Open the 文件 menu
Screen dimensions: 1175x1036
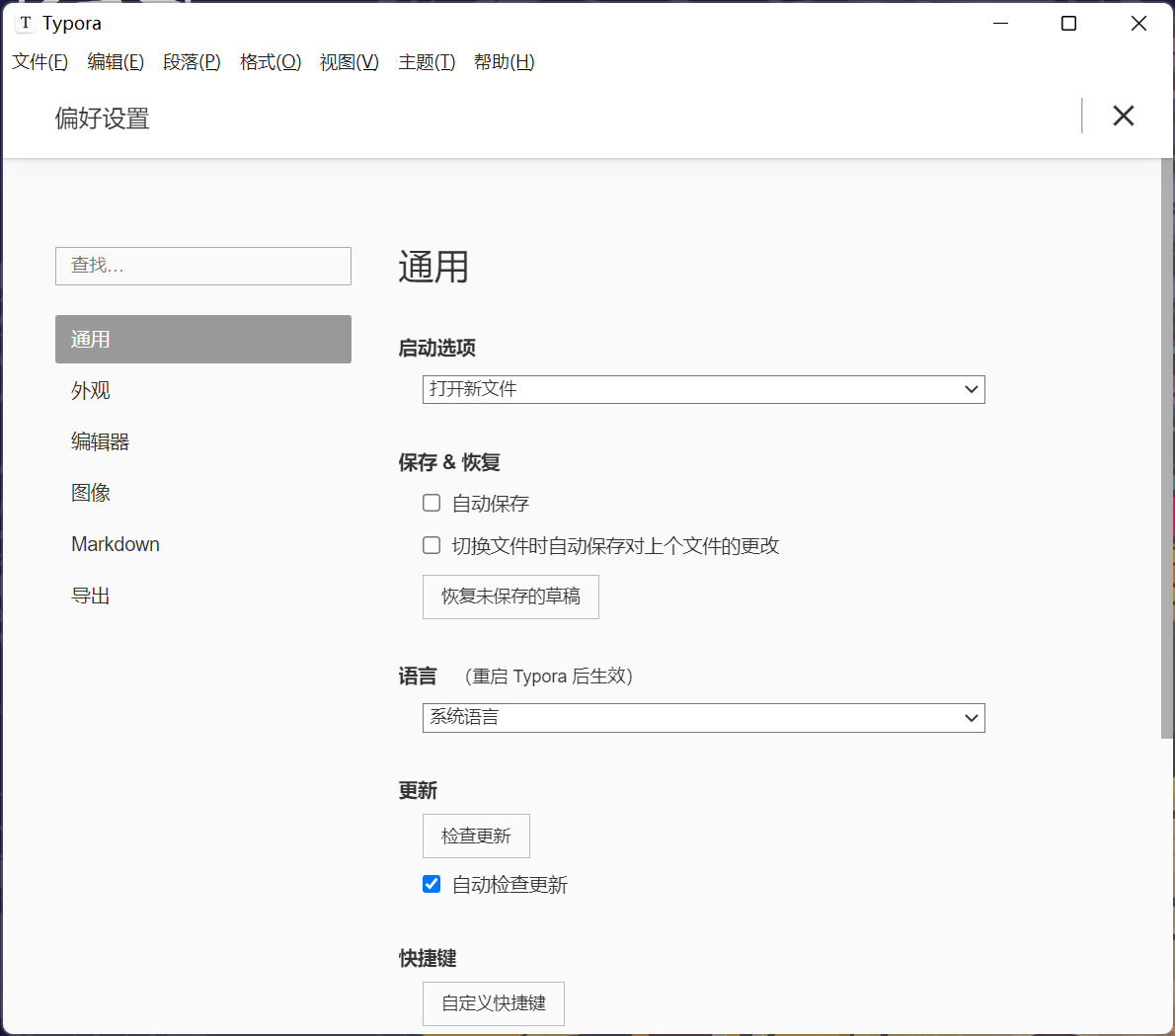pos(39,61)
